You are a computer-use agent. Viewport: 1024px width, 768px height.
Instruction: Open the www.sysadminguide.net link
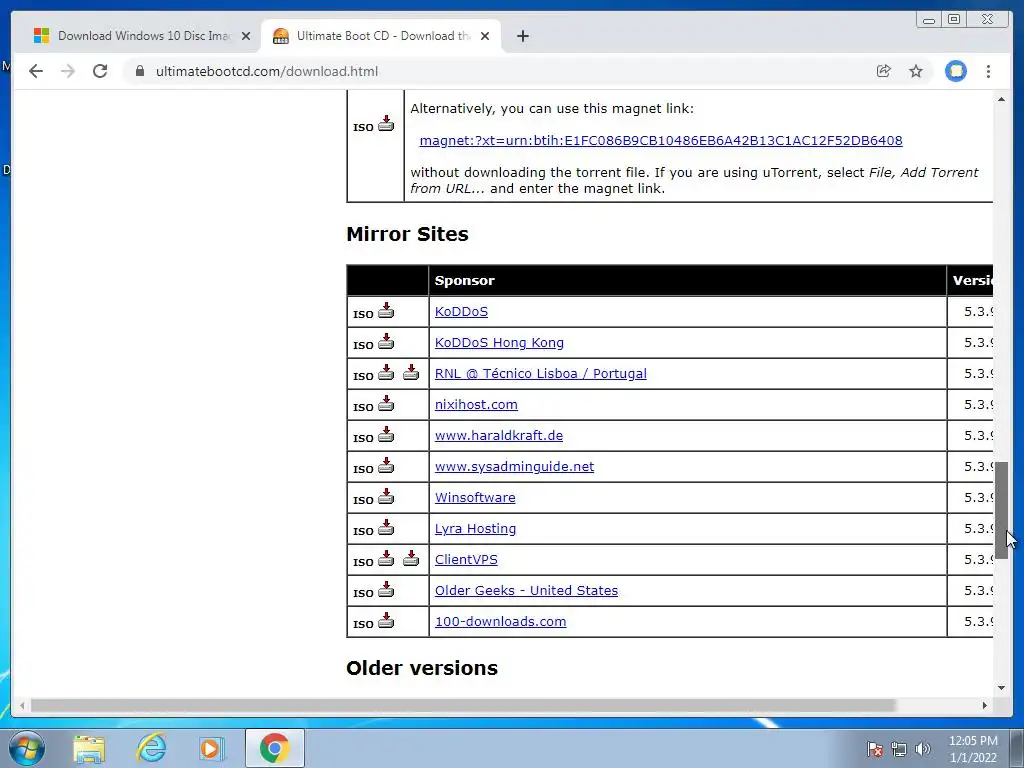tap(515, 466)
